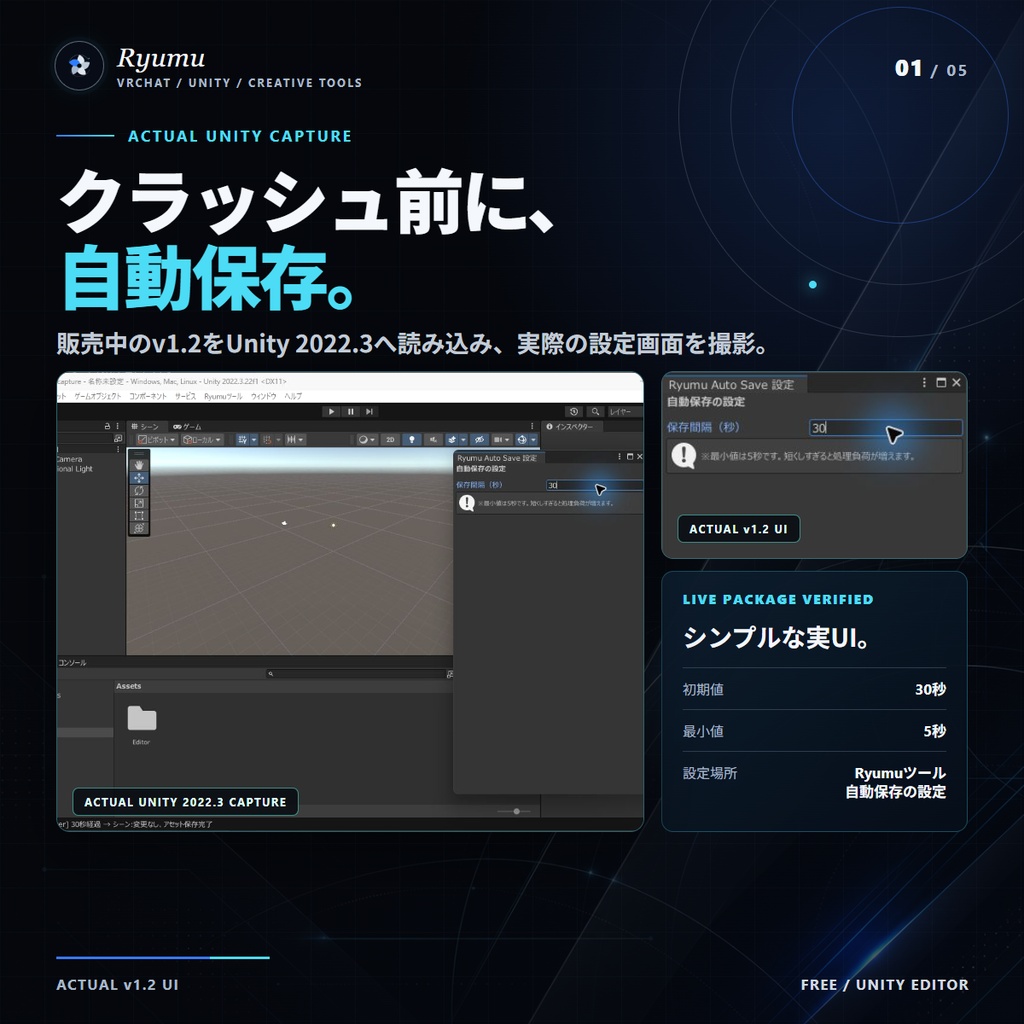
Task: Select the Hand tool in scene overlay
Action: 138,465
